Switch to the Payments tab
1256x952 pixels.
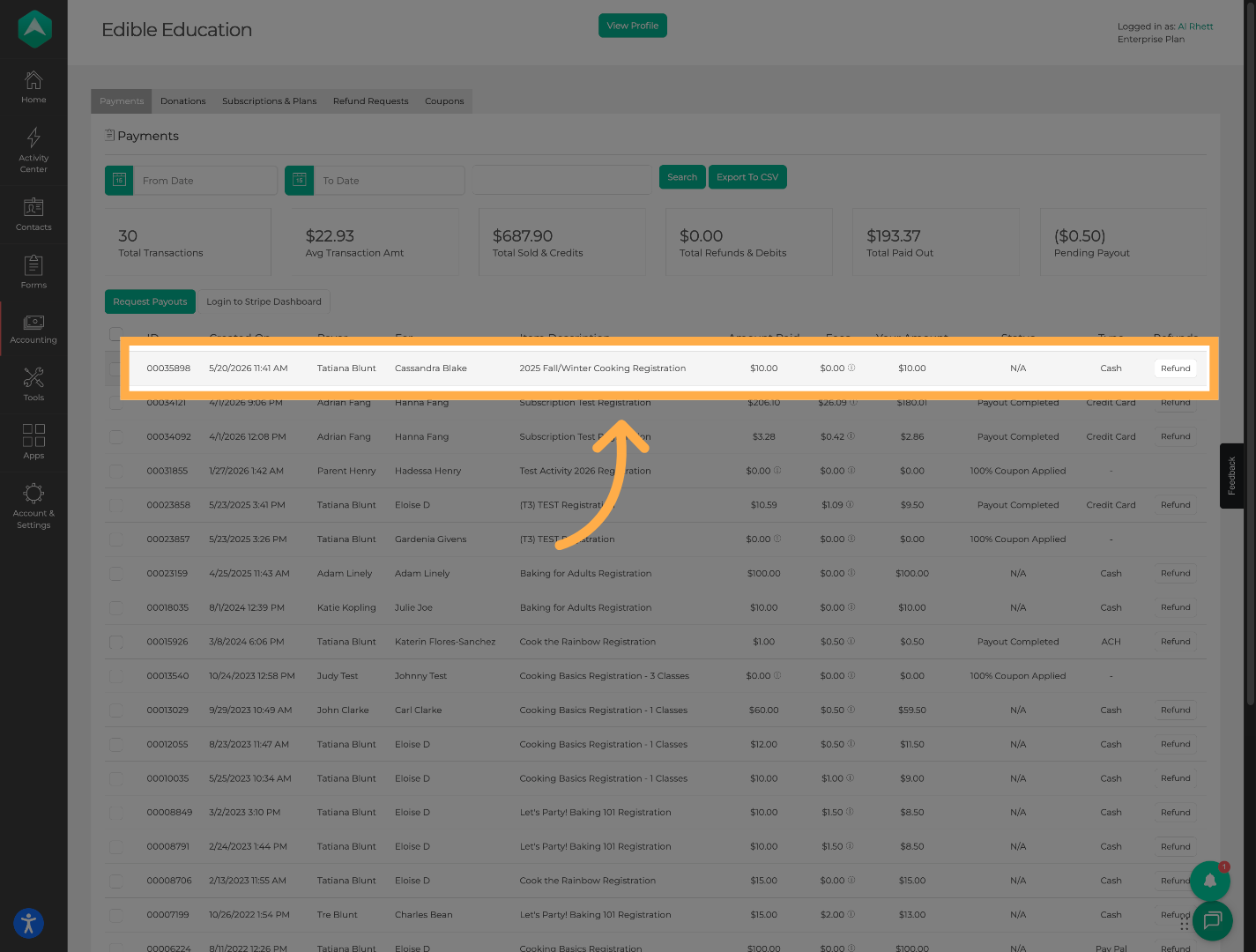click(x=122, y=100)
